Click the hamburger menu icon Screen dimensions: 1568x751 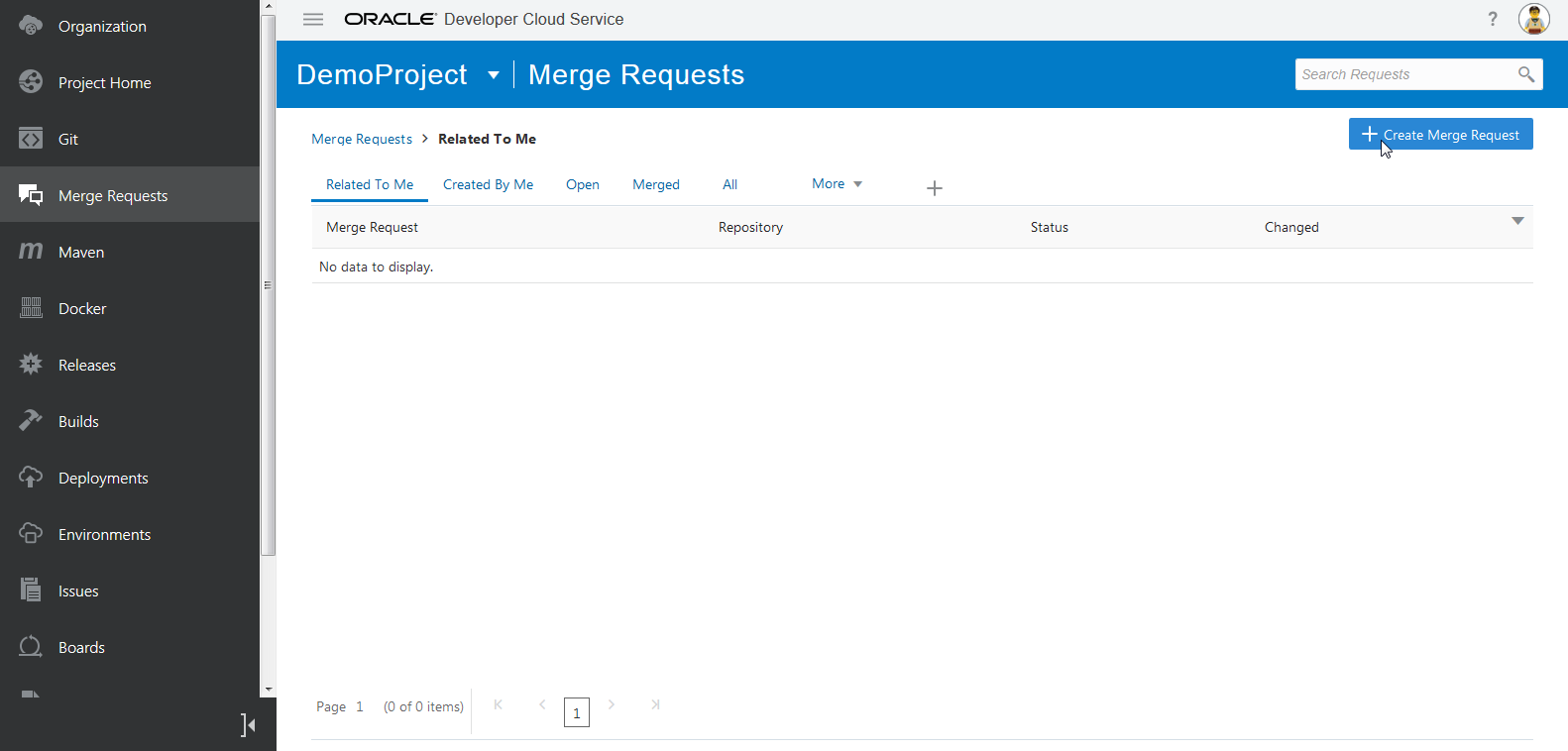(x=313, y=19)
